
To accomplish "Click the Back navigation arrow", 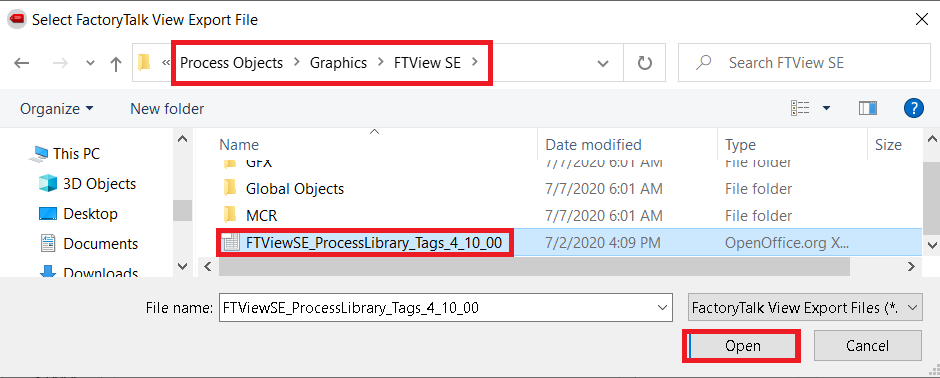I will 22,63.
